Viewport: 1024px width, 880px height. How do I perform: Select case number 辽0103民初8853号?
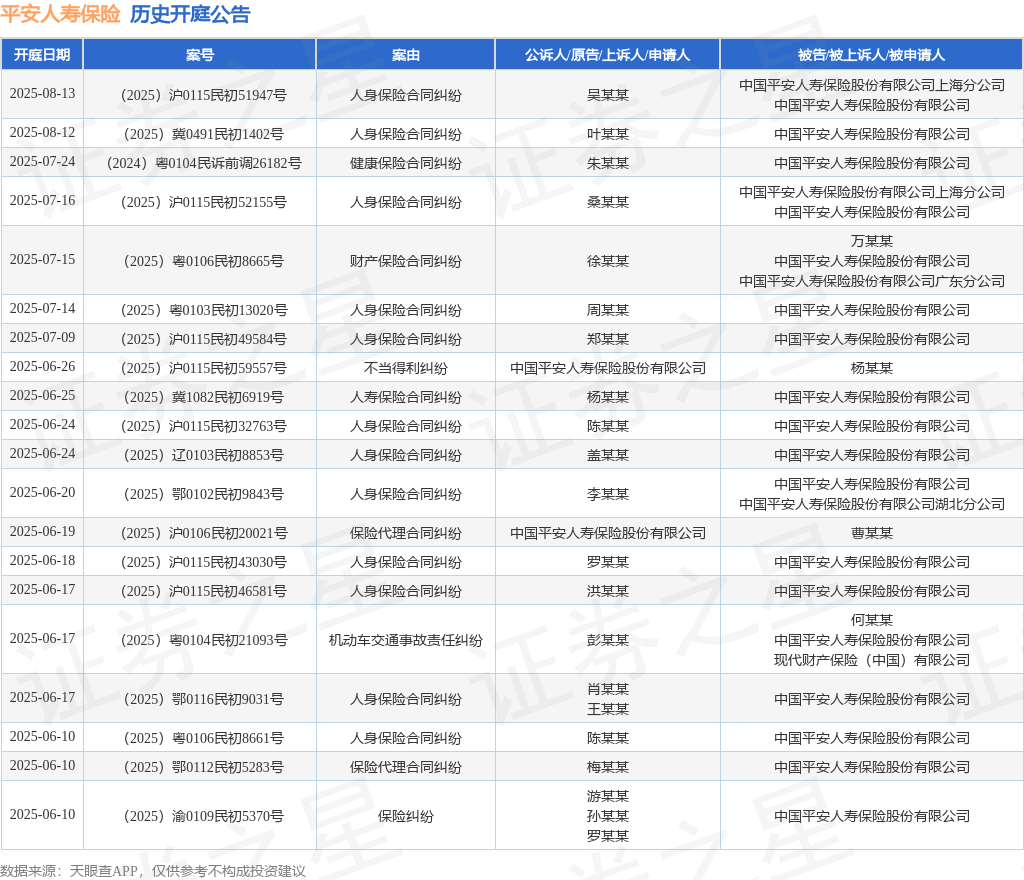(x=204, y=455)
